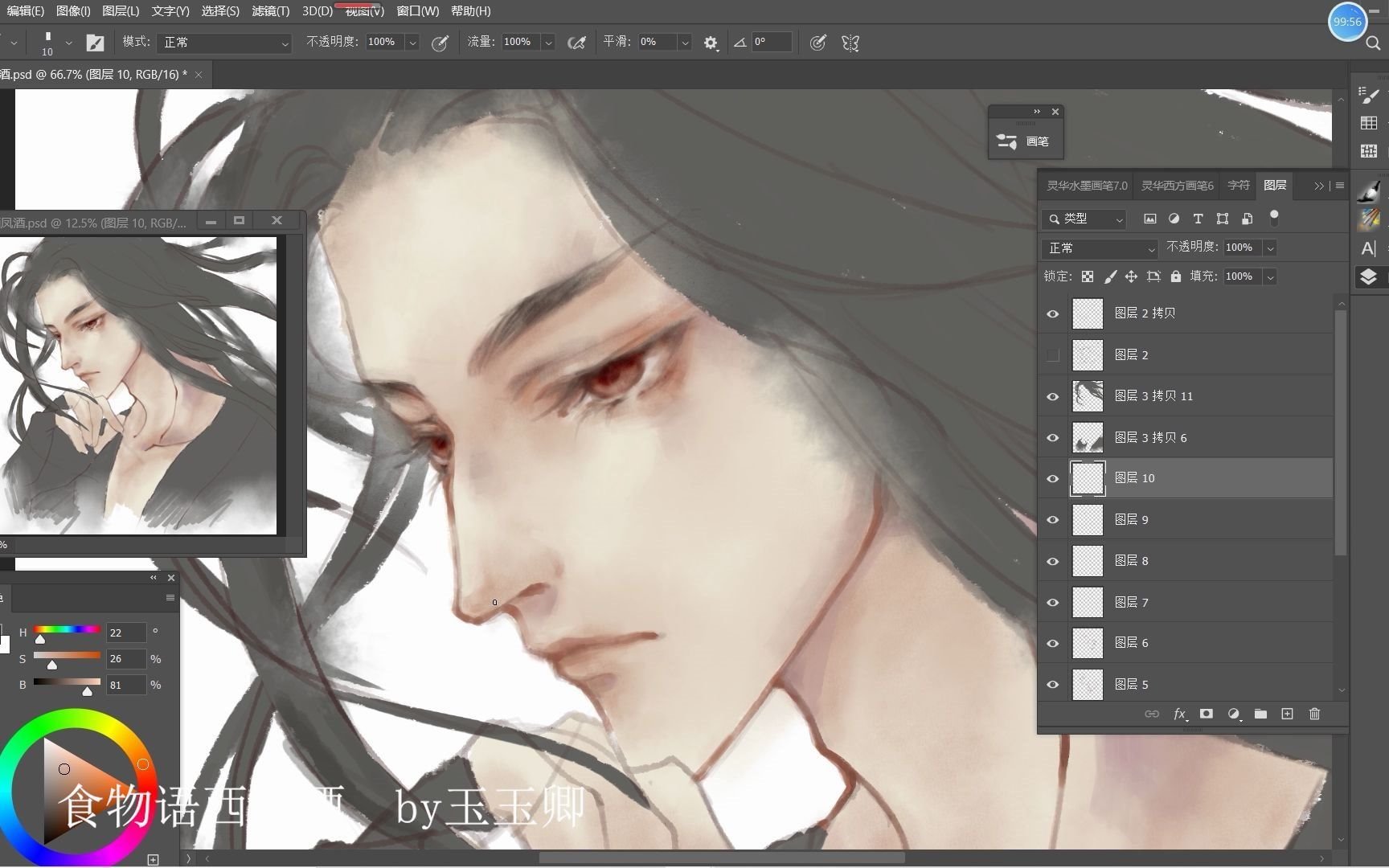Open the 窗口(W) menu
The height and width of the screenshot is (868, 1389).
[x=418, y=10]
